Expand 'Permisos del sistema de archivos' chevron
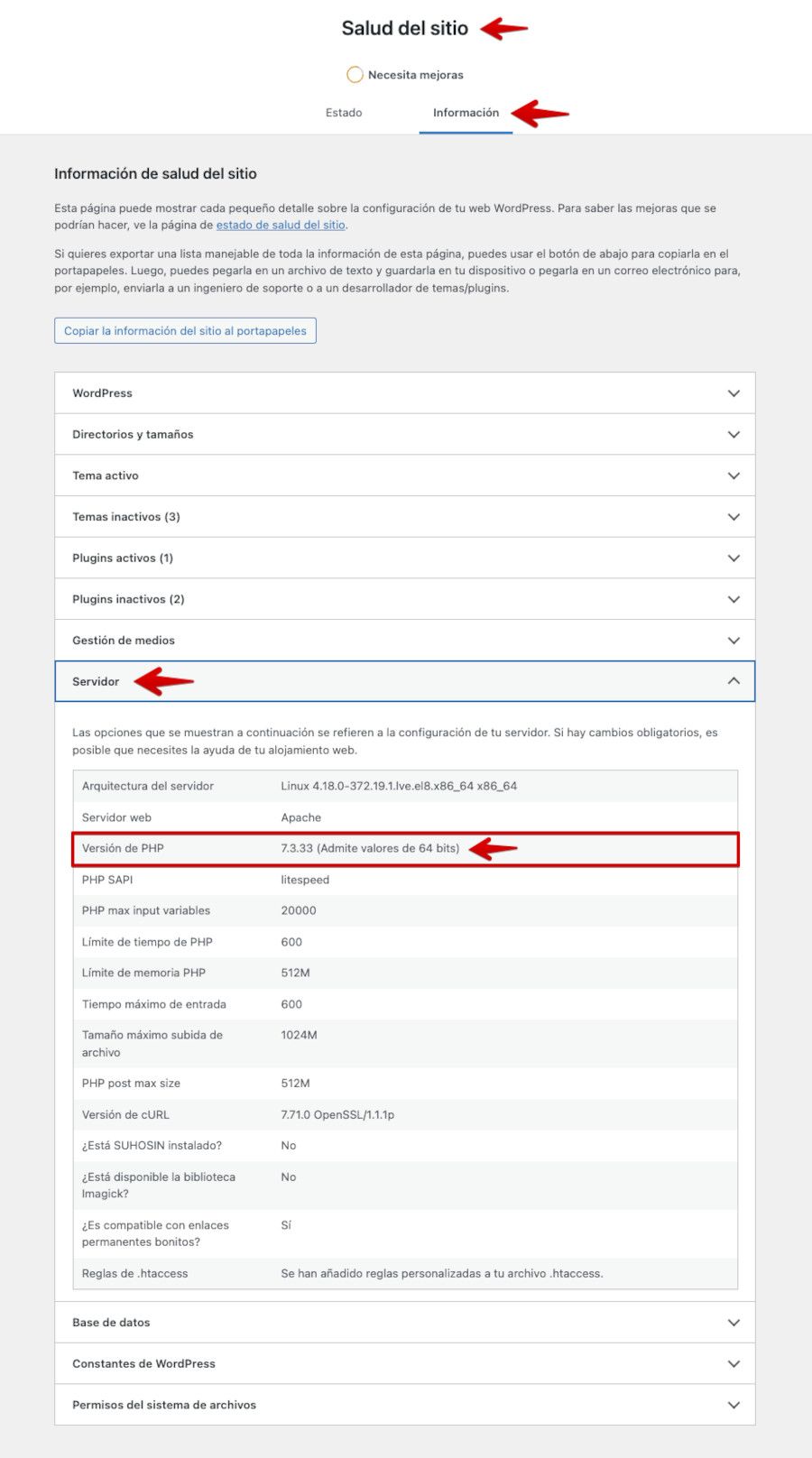Viewport: 812px width, 1458px height. click(x=734, y=1405)
